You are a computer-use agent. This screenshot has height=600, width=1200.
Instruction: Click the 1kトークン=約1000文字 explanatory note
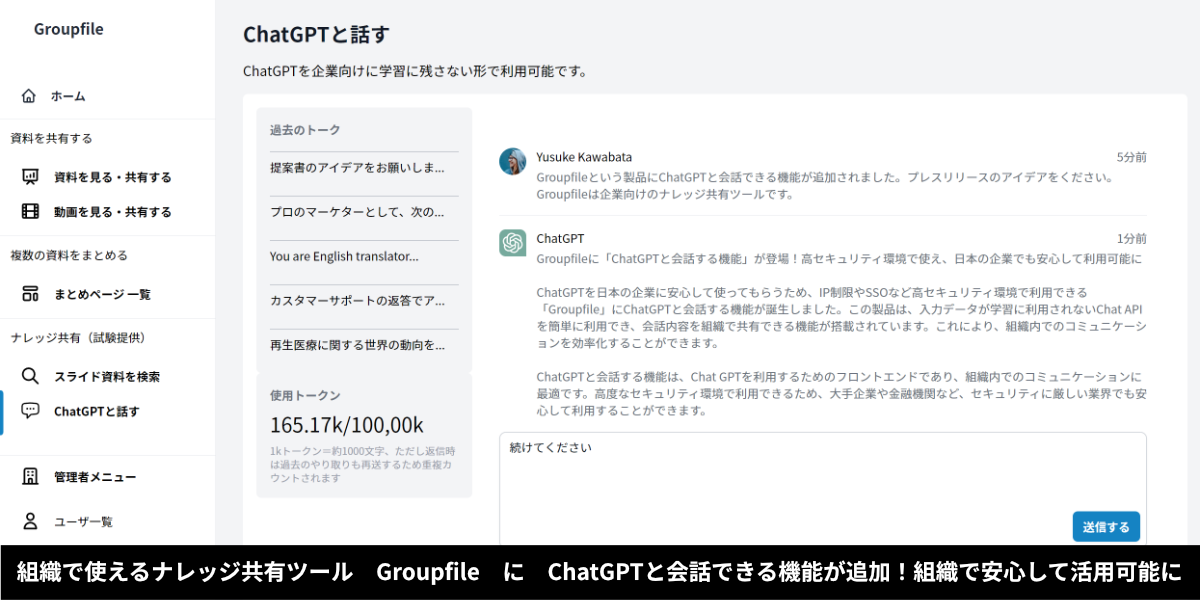click(x=363, y=464)
